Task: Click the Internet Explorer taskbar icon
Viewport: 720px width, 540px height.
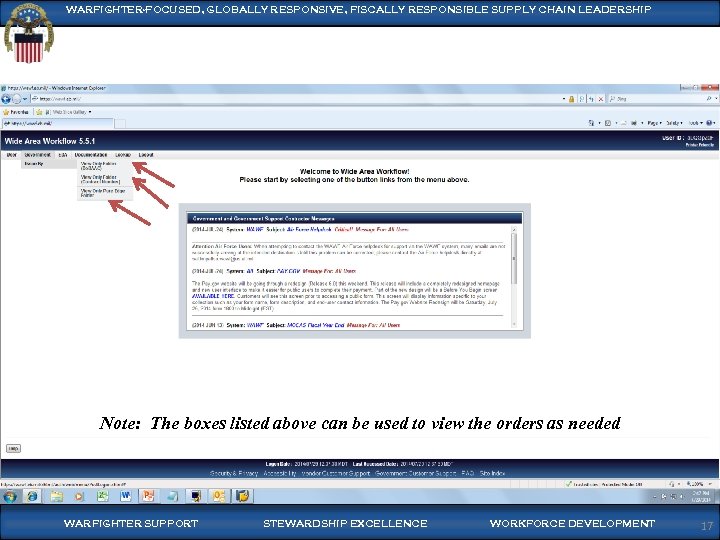Action: tap(32, 496)
